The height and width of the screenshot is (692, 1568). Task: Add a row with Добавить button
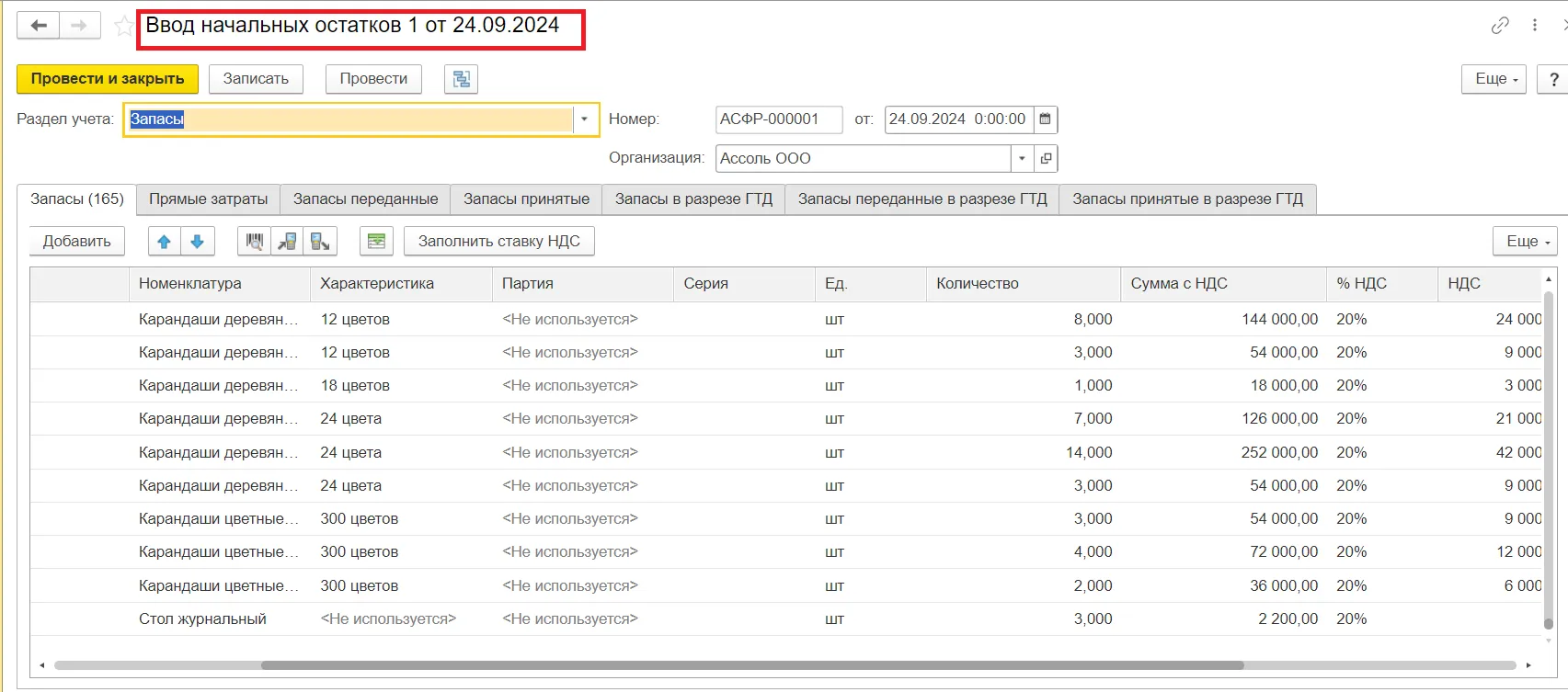tap(77, 242)
